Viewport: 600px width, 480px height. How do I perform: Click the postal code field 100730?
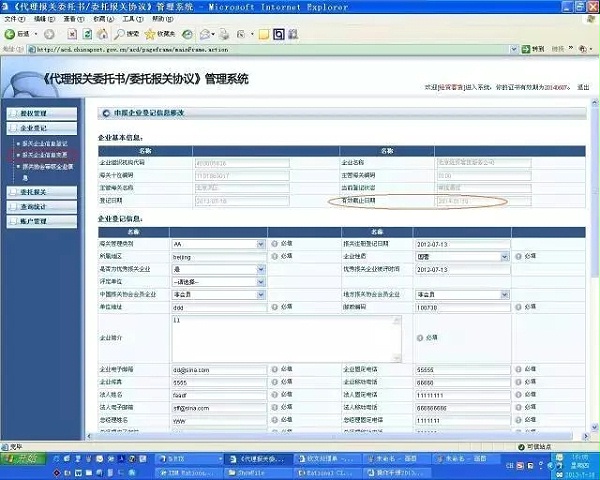[463, 308]
